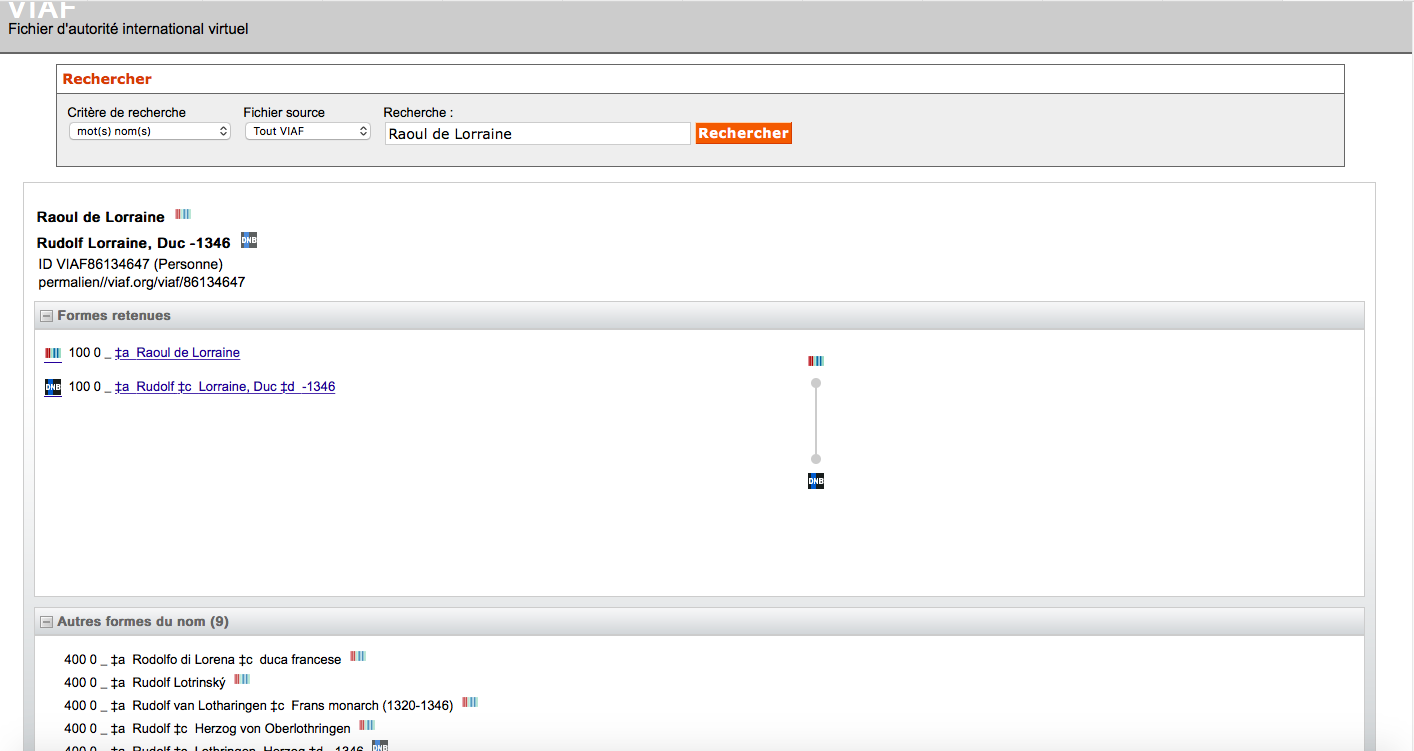Click Rudolf van Lotharingen Frans monarch entry
The height and width of the screenshot is (751, 1414).
click(x=259, y=706)
